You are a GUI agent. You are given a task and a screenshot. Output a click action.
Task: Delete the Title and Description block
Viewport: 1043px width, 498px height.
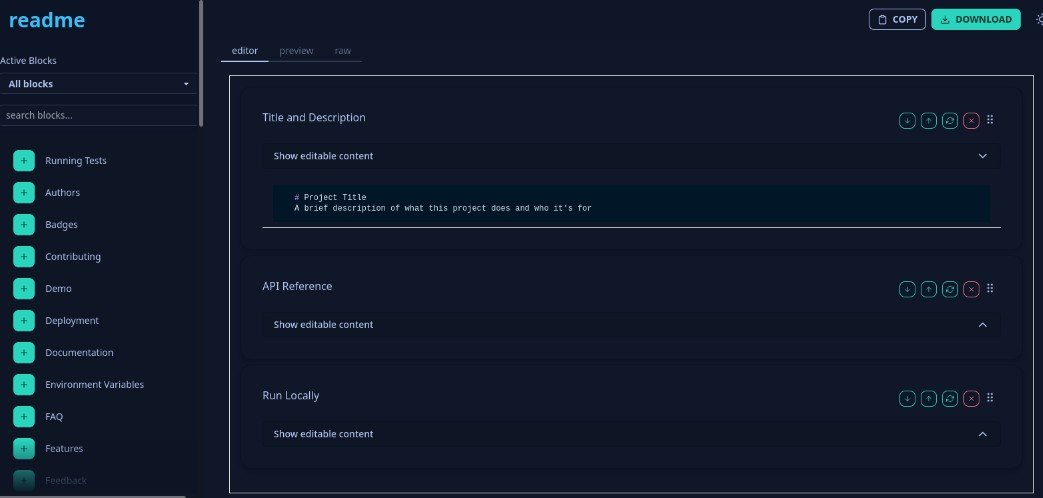[x=971, y=120]
